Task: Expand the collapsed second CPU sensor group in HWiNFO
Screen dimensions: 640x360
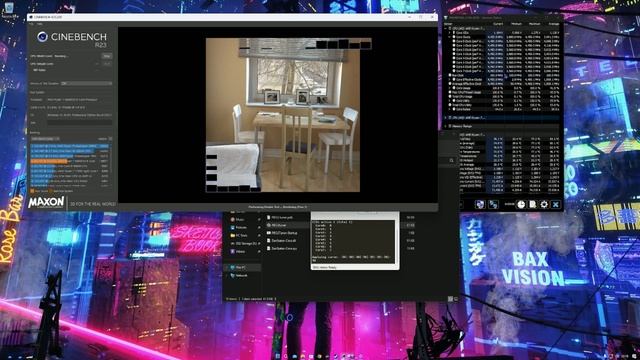Action: (446, 118)
